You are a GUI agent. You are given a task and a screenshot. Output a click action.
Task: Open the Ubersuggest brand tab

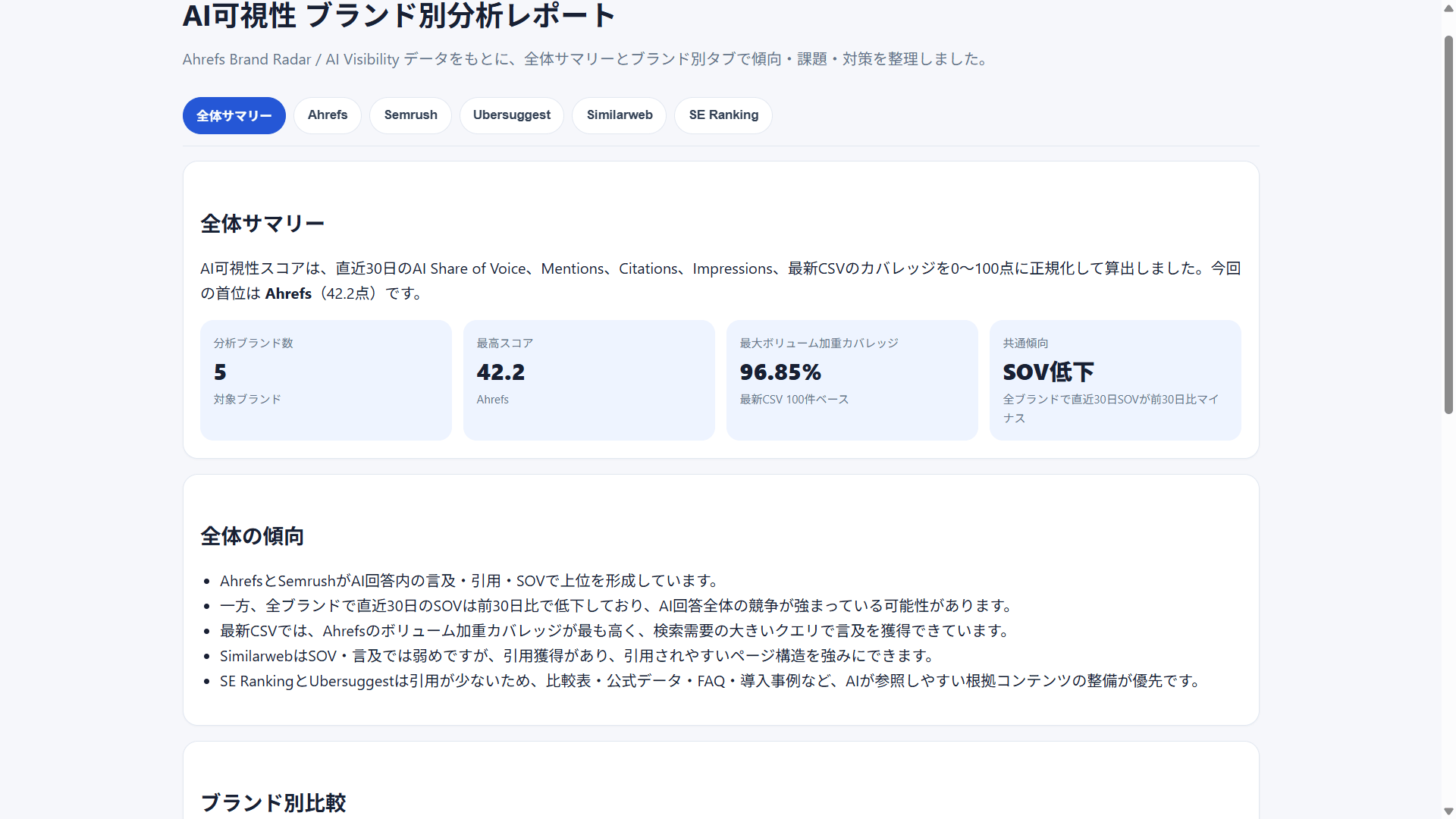pos(512,115)
